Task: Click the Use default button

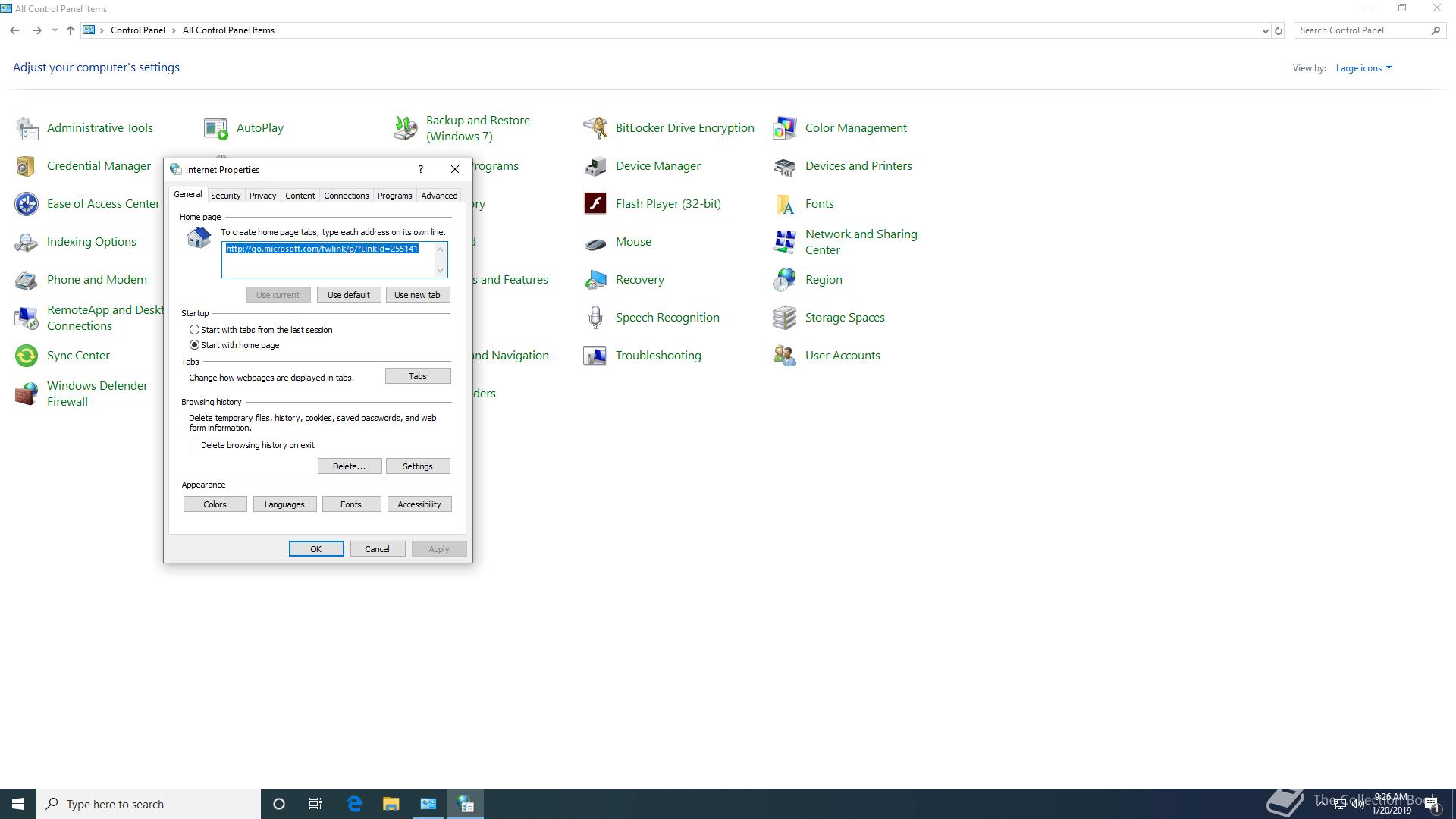Action: (349, 295)
